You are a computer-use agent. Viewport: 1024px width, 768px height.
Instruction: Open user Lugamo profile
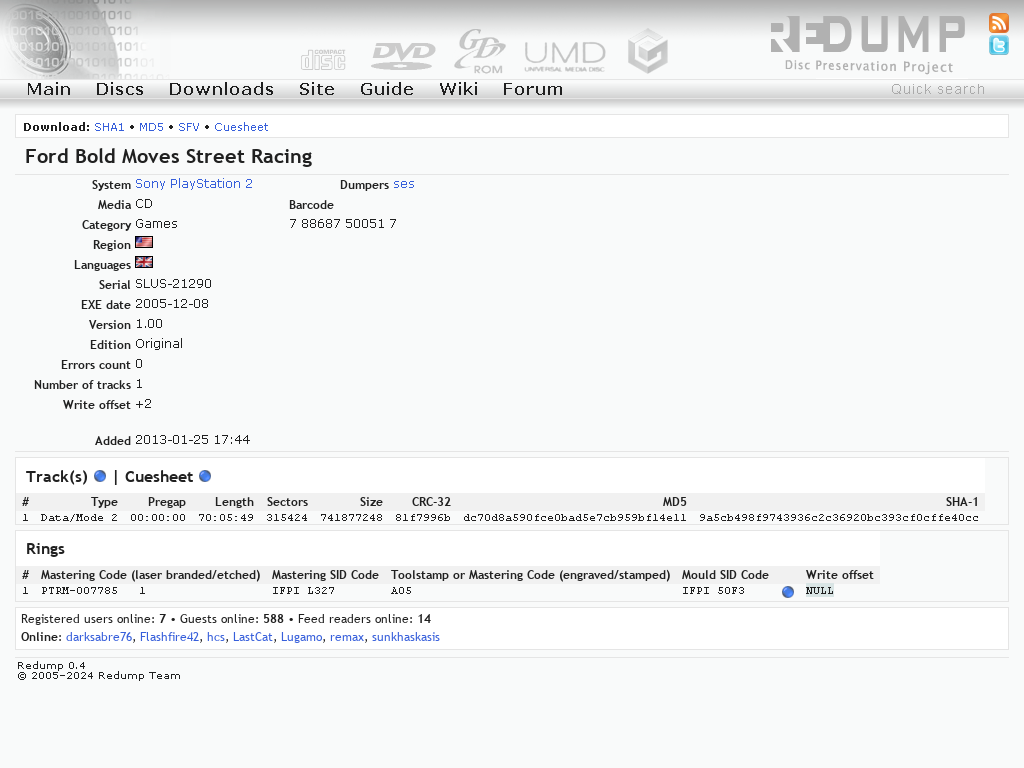point(302,637)
